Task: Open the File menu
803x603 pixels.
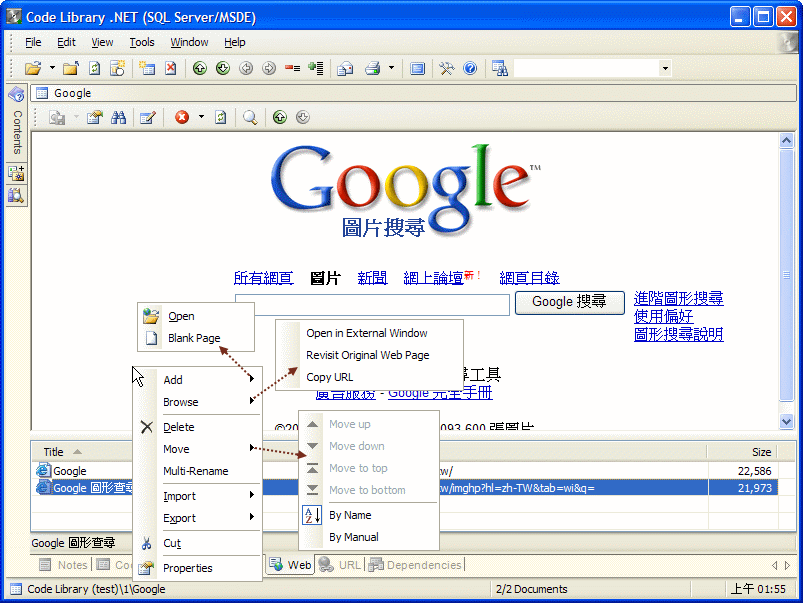Action: coord(33,42)
